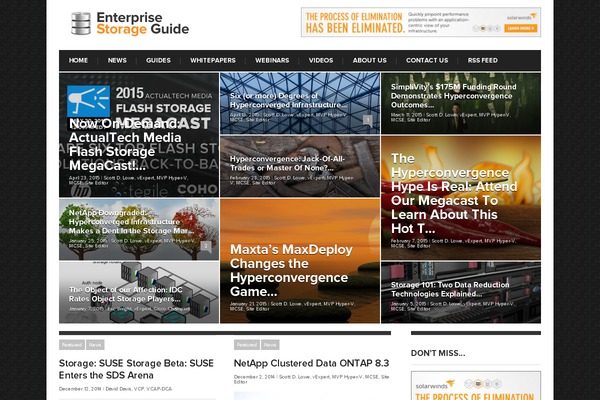Image resolution: width=600 pixels, height=400 pixels.
Task: Open Hyperconvergence Jack-Of-All-Trades article
Action: [300, 167]
